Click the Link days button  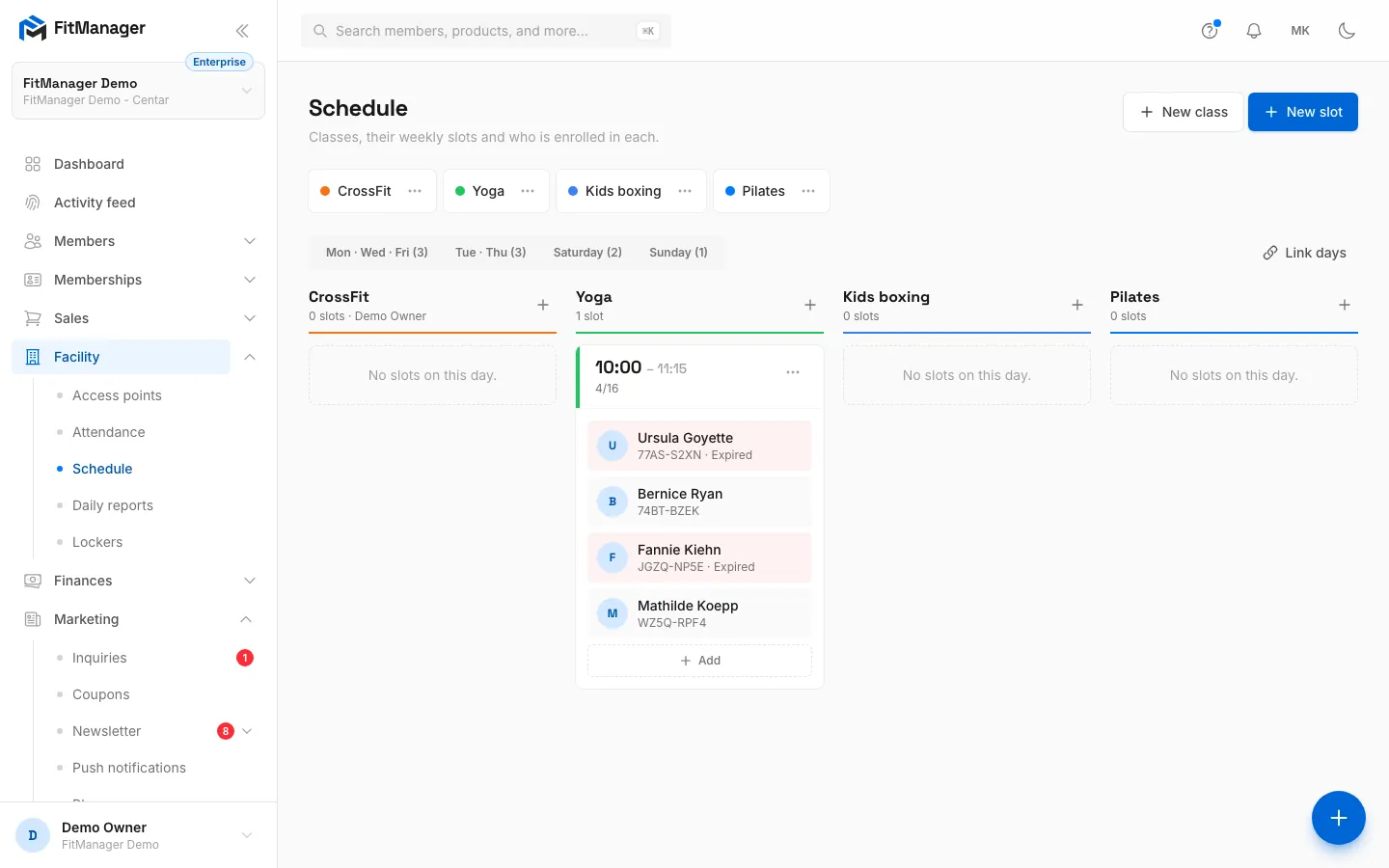point(1304,253)
